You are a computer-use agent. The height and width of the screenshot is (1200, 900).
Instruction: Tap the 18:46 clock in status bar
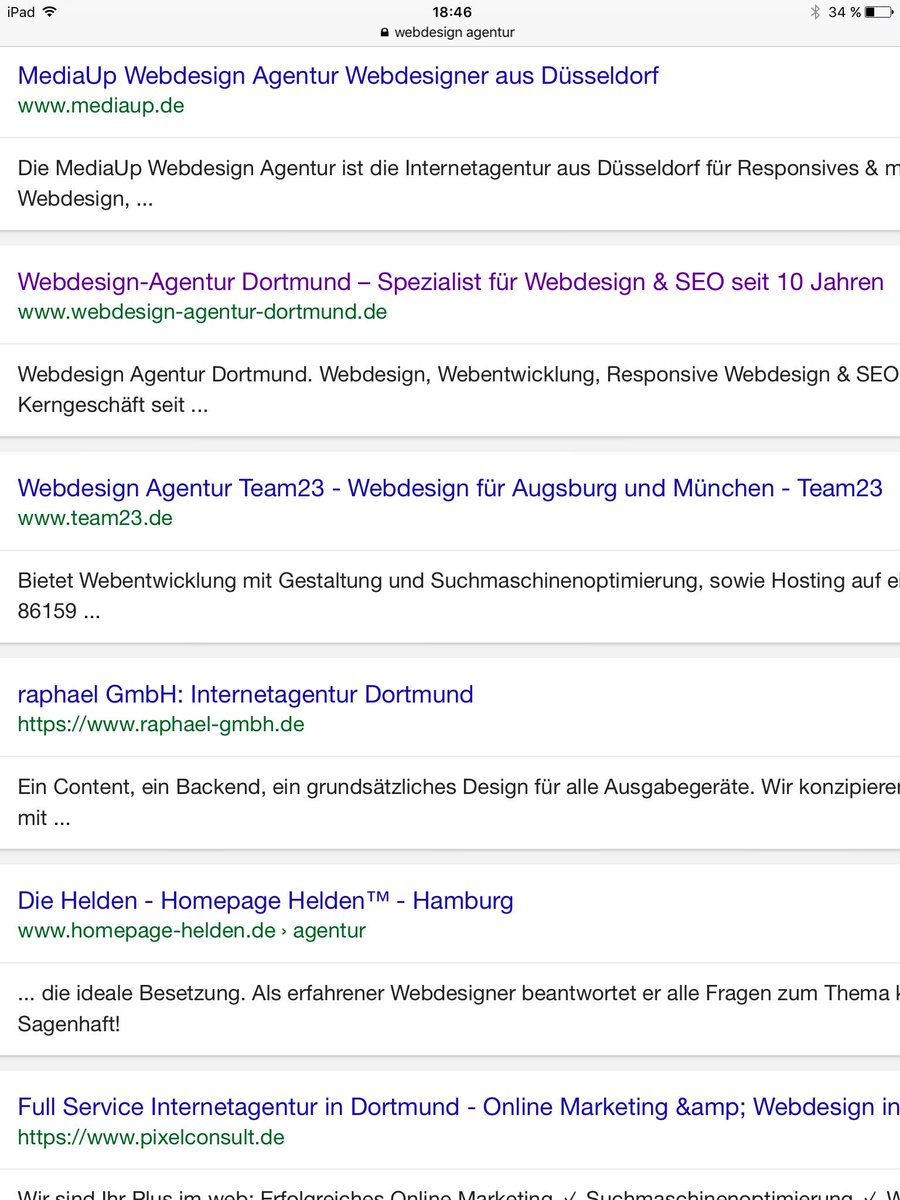coord(452,12)
